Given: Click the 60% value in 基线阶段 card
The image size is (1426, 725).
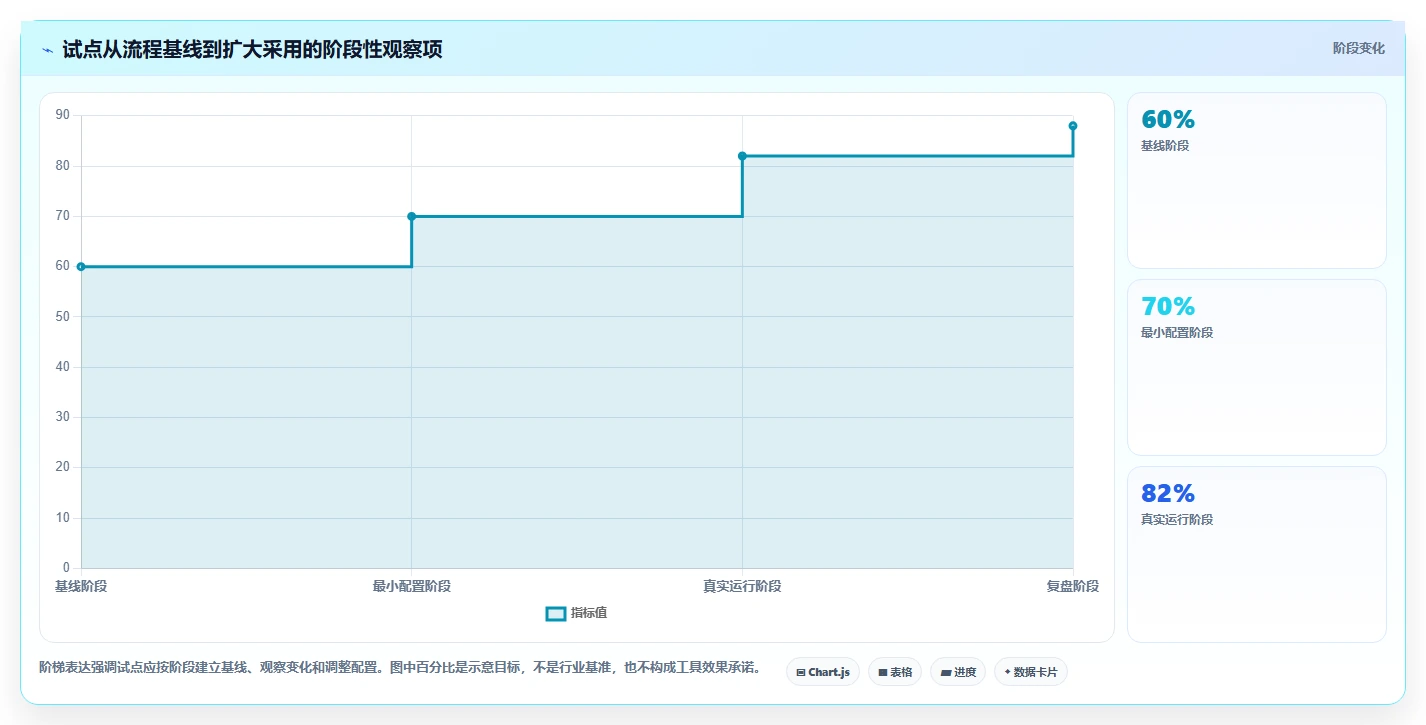Looking at the screenshot, I should coord(1168,120).
